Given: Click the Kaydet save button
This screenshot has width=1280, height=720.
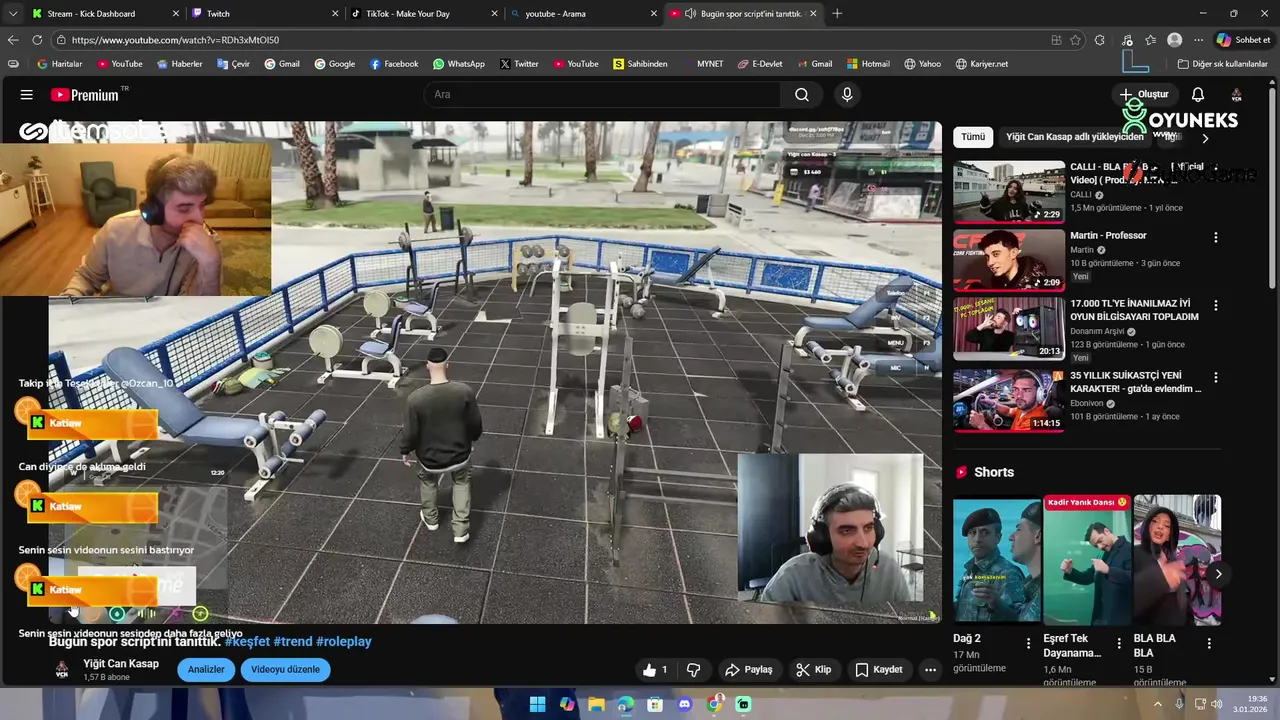Looking at the screenshot, I should coord(878,670).
